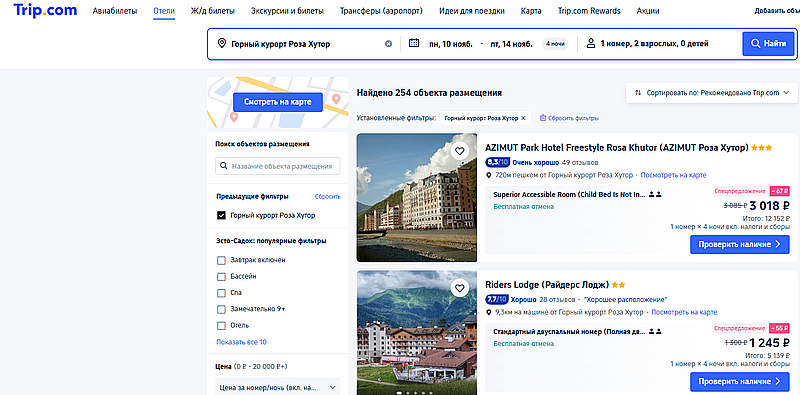This screenshot has height=395, width=800.
Task: Remove the Горный курорт Роза Хутор filter chip
Action: click(x=523, y=118)
